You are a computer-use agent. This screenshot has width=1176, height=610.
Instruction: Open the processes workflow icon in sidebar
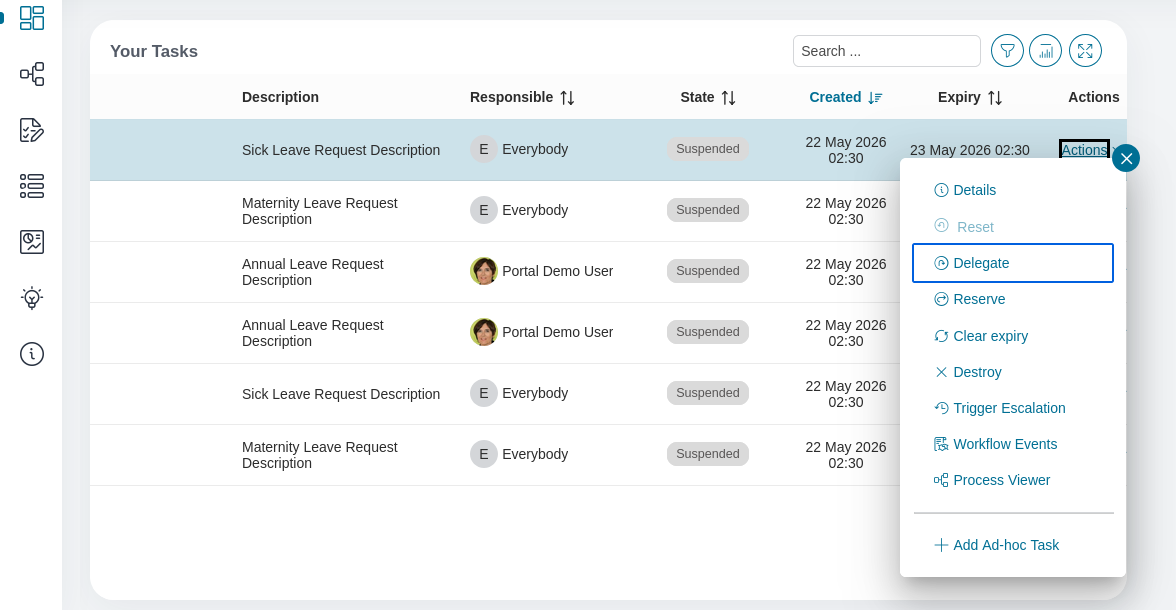32,74
